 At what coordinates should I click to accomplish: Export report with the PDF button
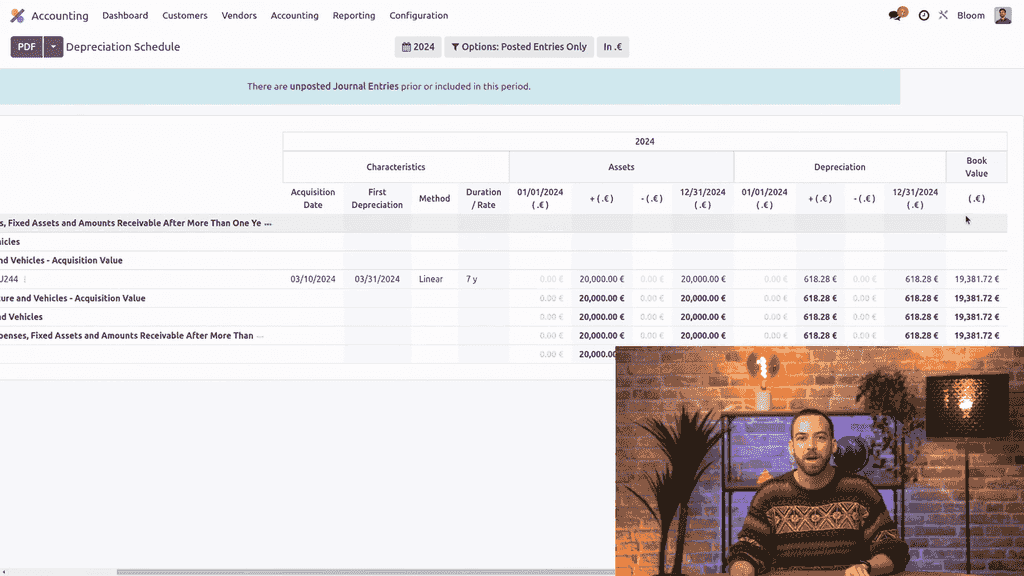tap(26, 47)
